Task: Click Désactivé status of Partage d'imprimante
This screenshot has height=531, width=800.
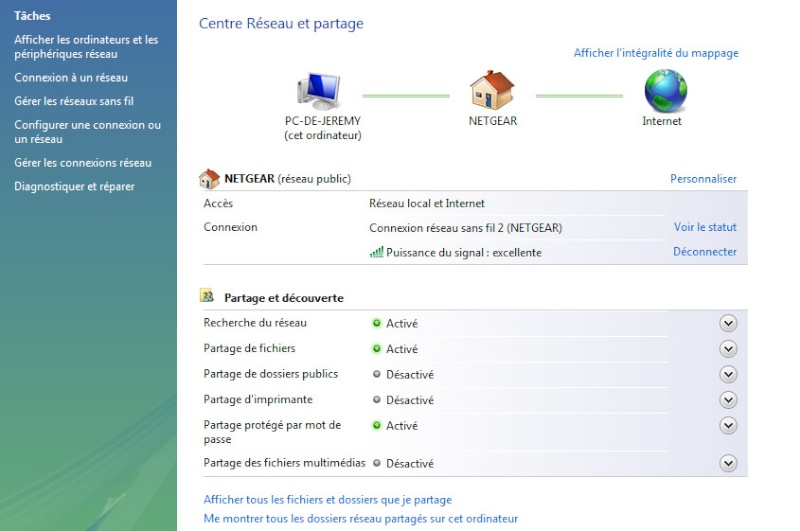Action: pyautogui.click(x=410, y=400)
